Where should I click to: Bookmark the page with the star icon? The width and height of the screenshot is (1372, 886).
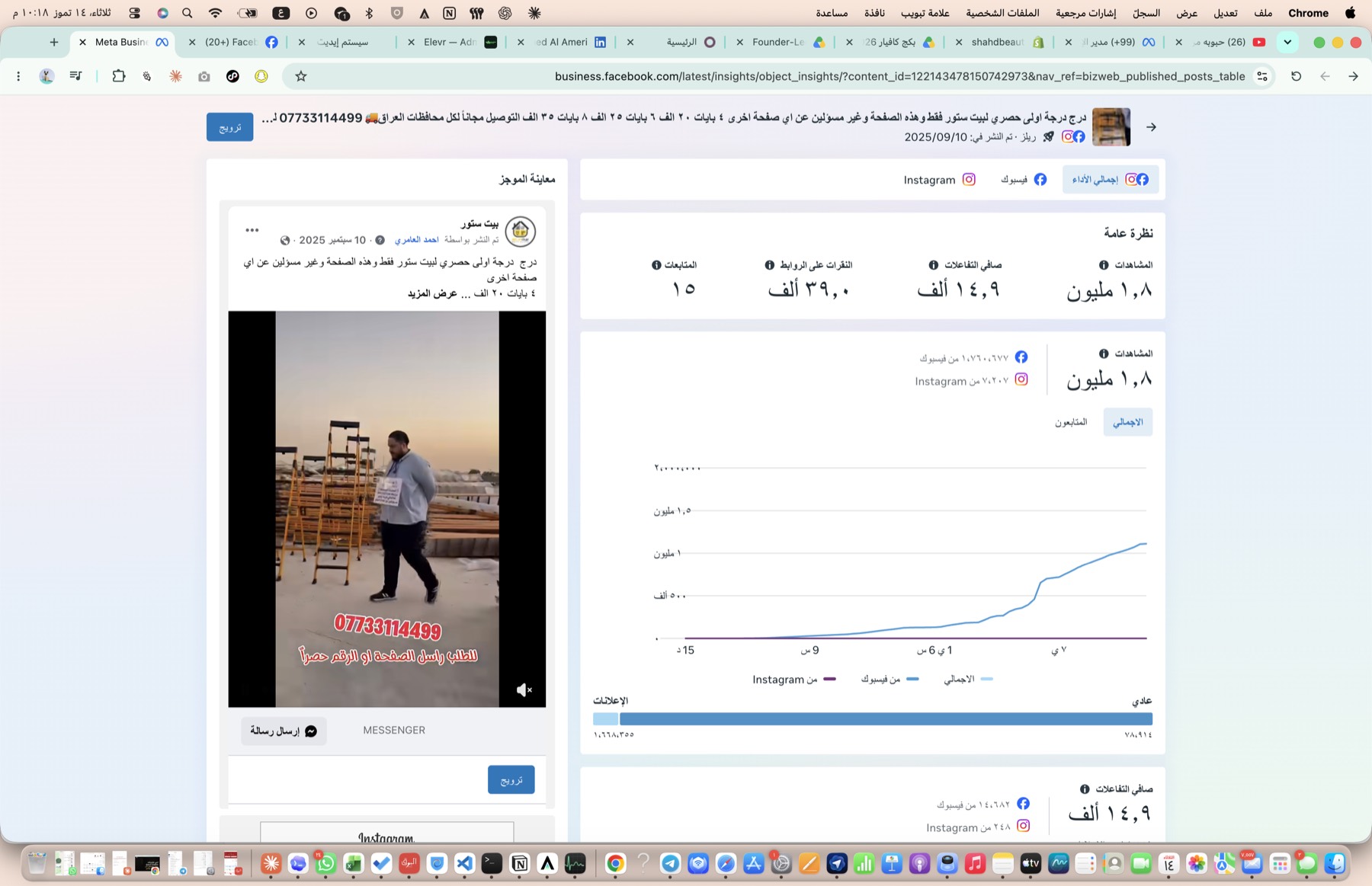click(301, 76)
